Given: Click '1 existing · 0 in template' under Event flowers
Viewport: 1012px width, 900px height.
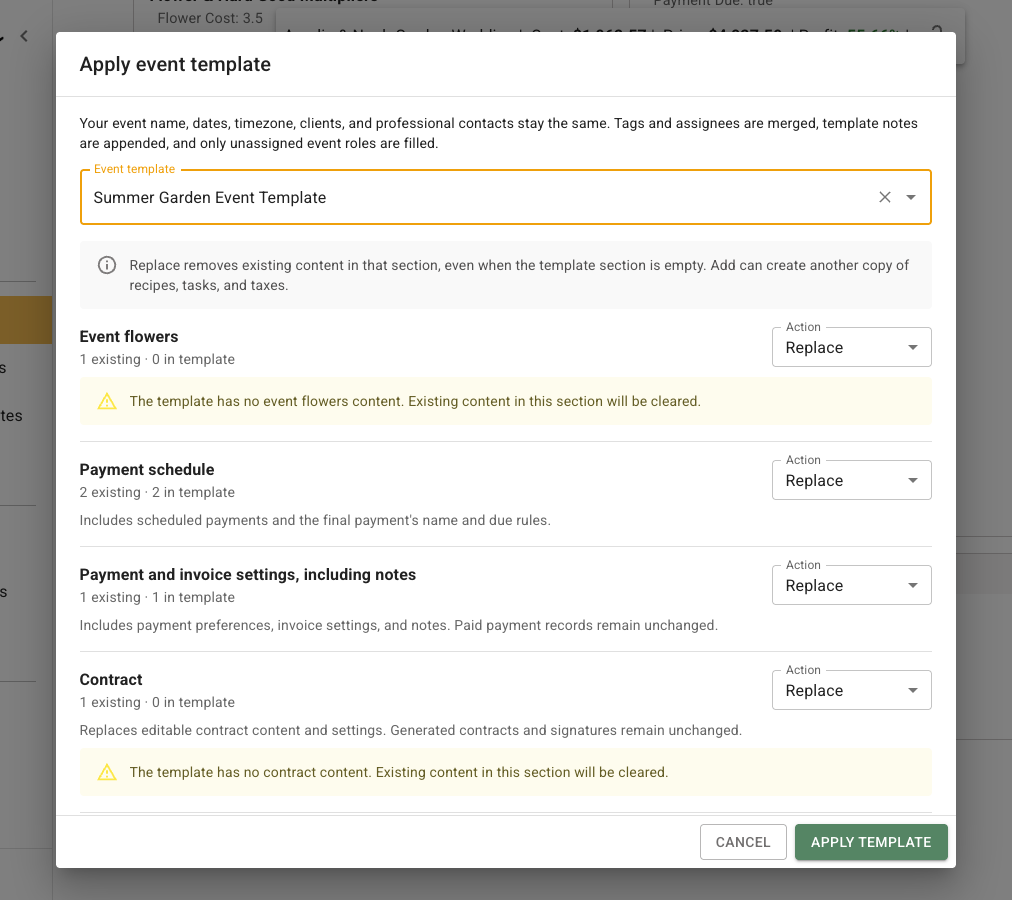Looking at the screenshot, I should point(157,360).
